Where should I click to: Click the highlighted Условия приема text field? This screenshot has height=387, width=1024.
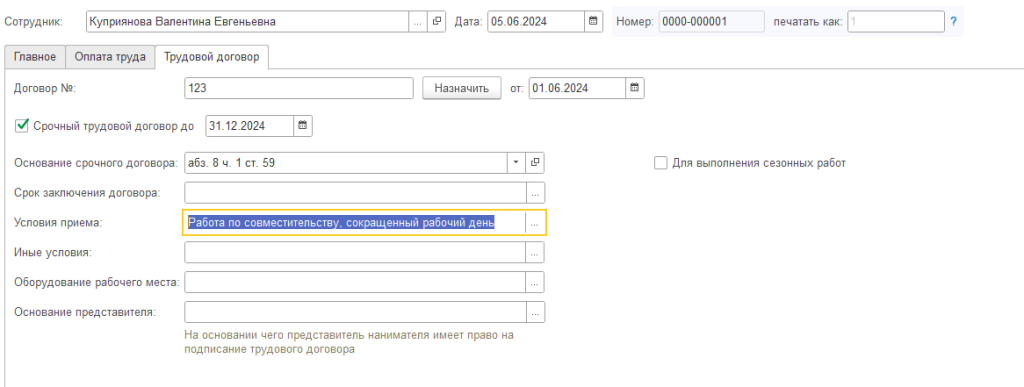click(355, 223)
